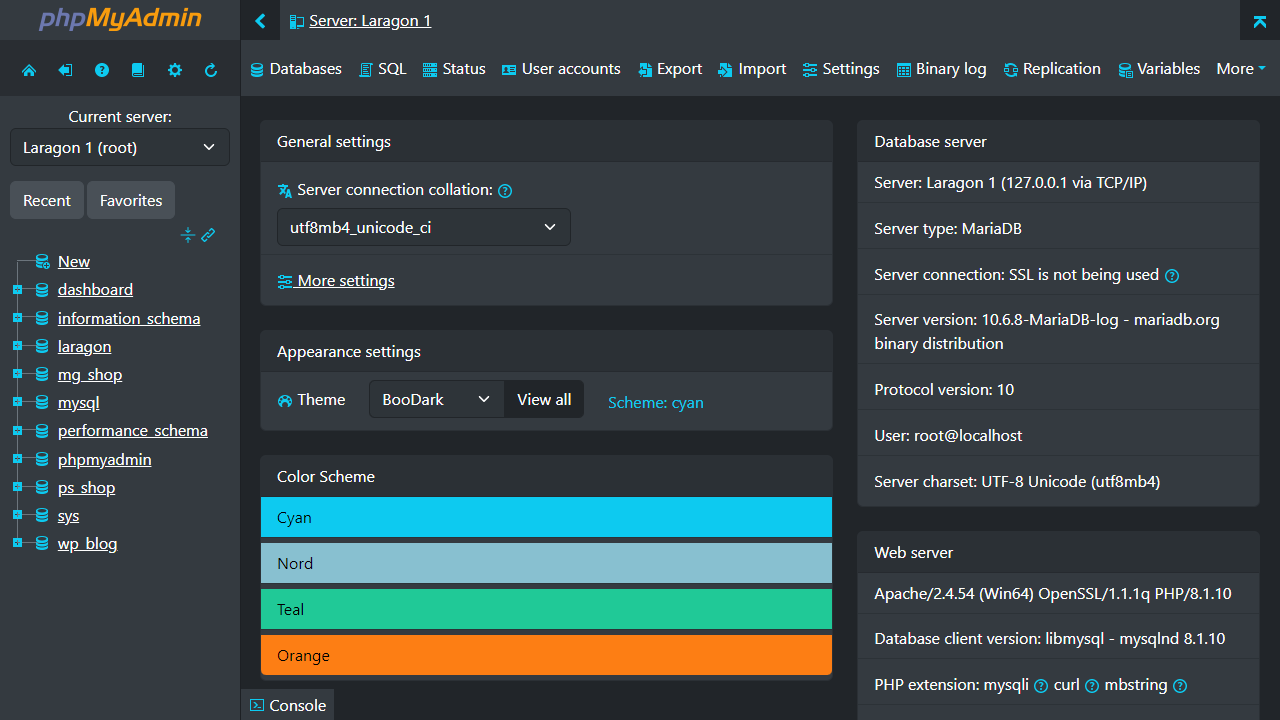Click the unlink databases chain icon
Viewport: 1280px width, 720px height.
click(208, 235)
